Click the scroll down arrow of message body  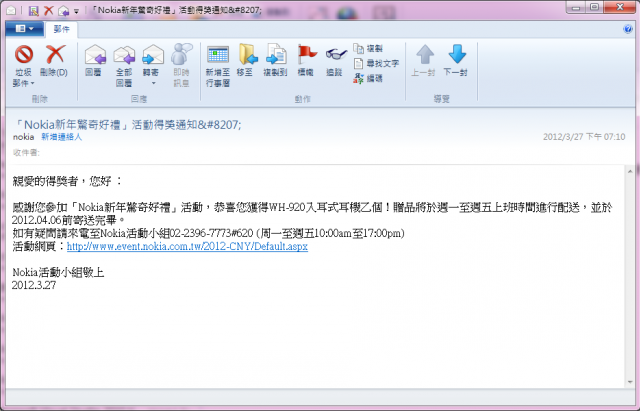pos(630,382)
